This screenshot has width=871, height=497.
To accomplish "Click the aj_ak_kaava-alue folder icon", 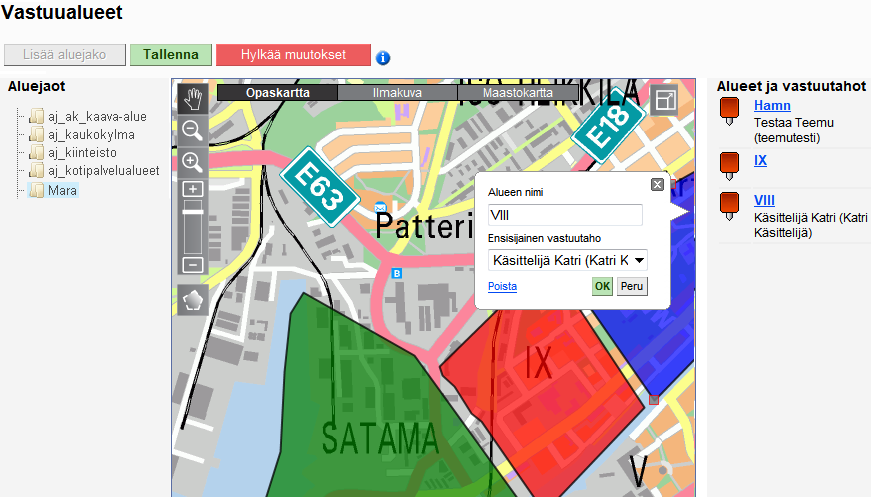I will coord(37,117).
